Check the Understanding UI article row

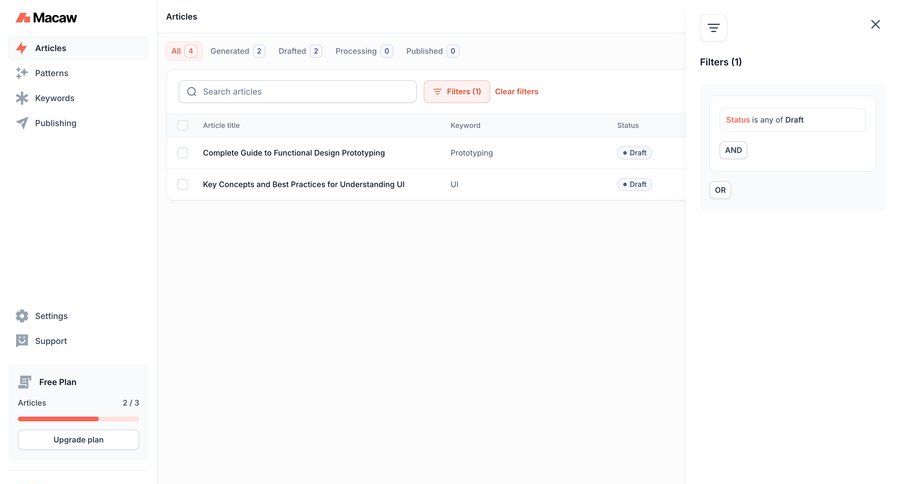coord(183,184)
